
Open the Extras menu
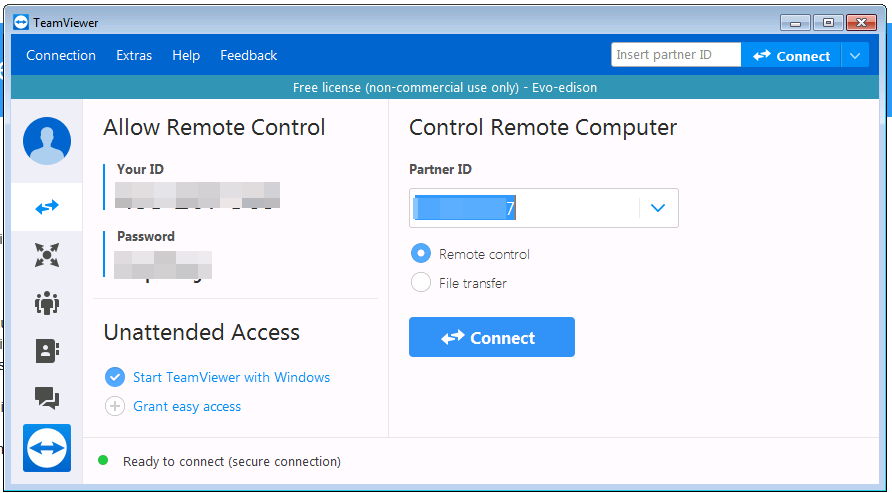(x=134, y=55)
